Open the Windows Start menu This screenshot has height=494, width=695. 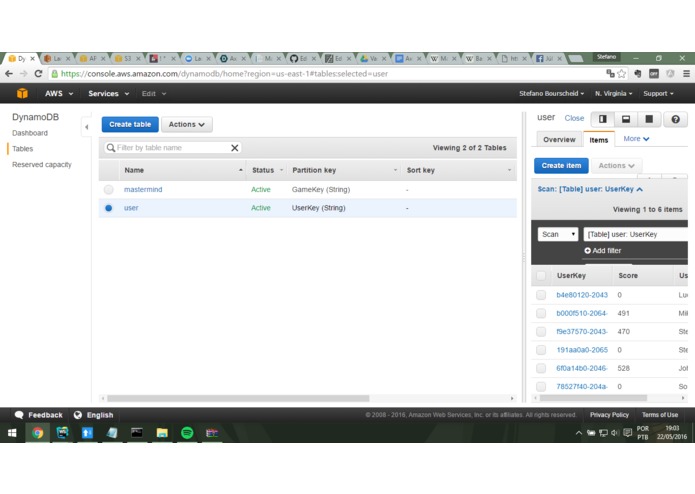coord(12,433)
